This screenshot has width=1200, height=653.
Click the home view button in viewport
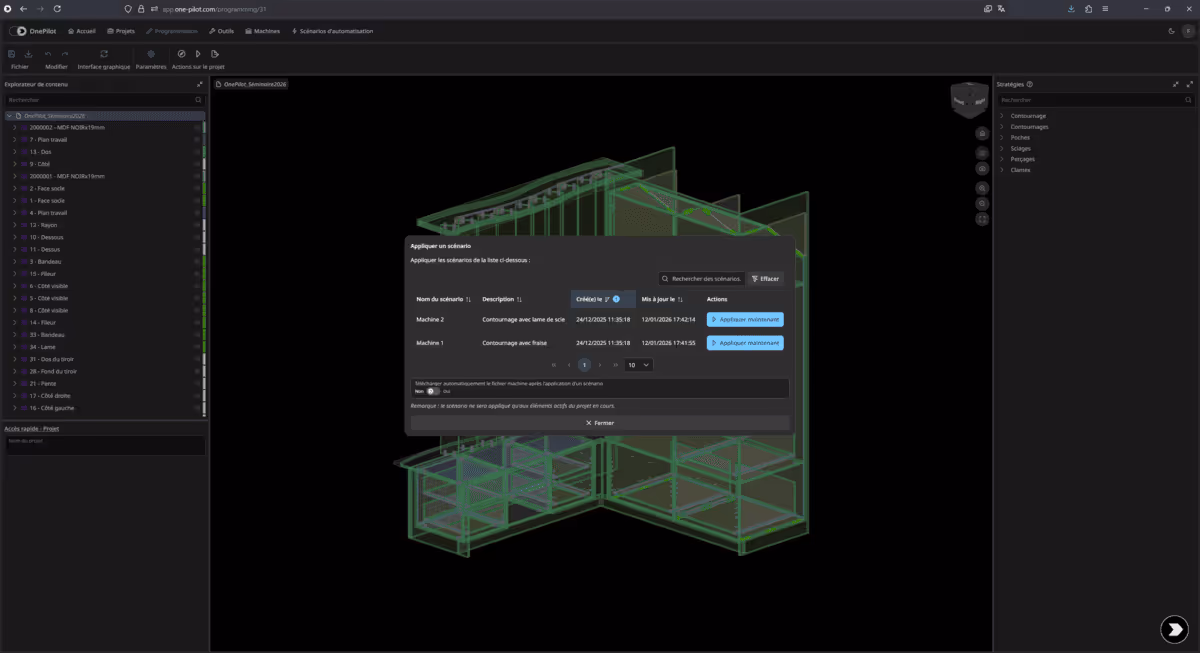coord(983,133)
